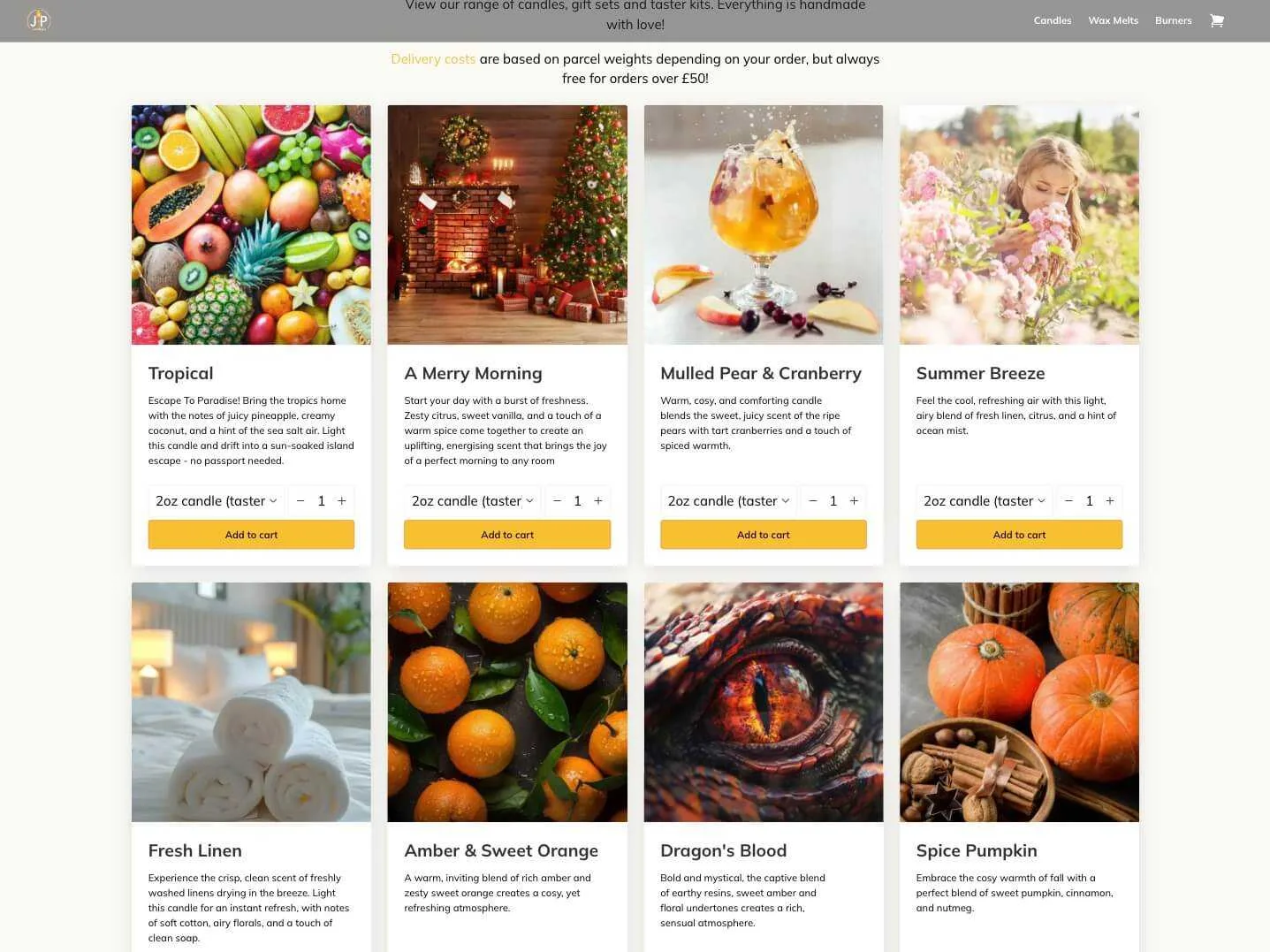Go to Wax Melts page
Viewport: 1270px width, 952px height.
(1114, 20)
